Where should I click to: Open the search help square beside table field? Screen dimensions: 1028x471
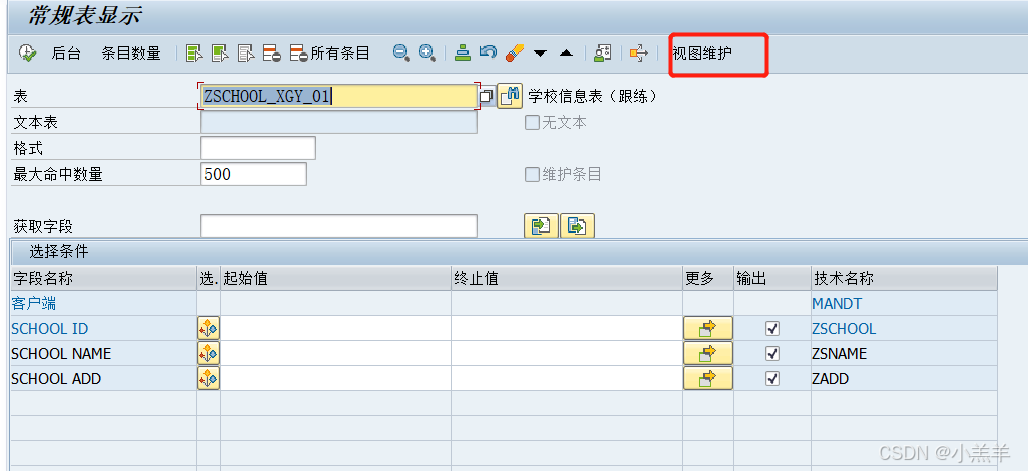487,96
